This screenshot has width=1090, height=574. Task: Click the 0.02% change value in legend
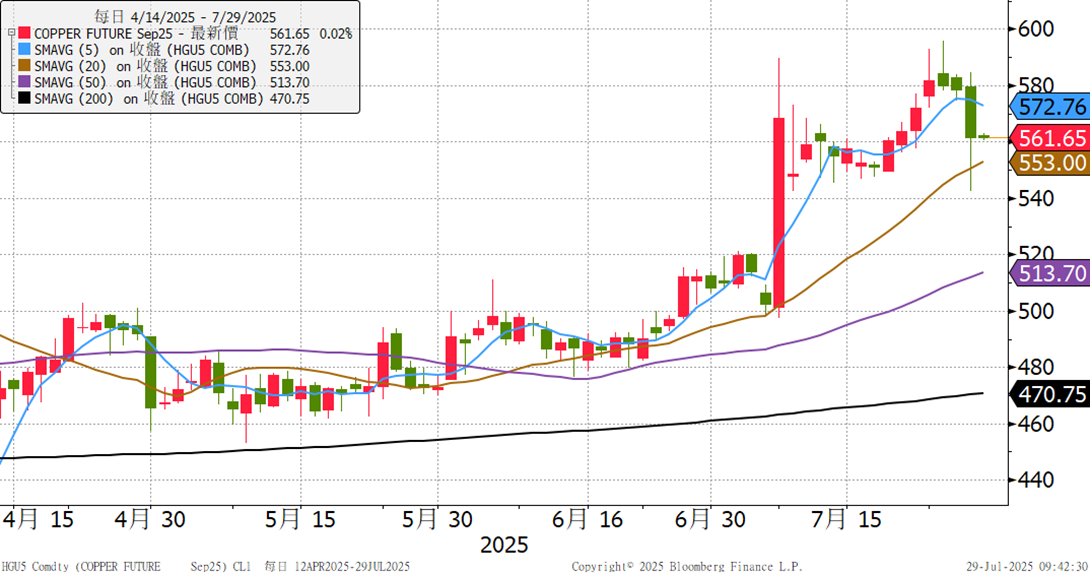pyautogui.click(x=336, y=33)
